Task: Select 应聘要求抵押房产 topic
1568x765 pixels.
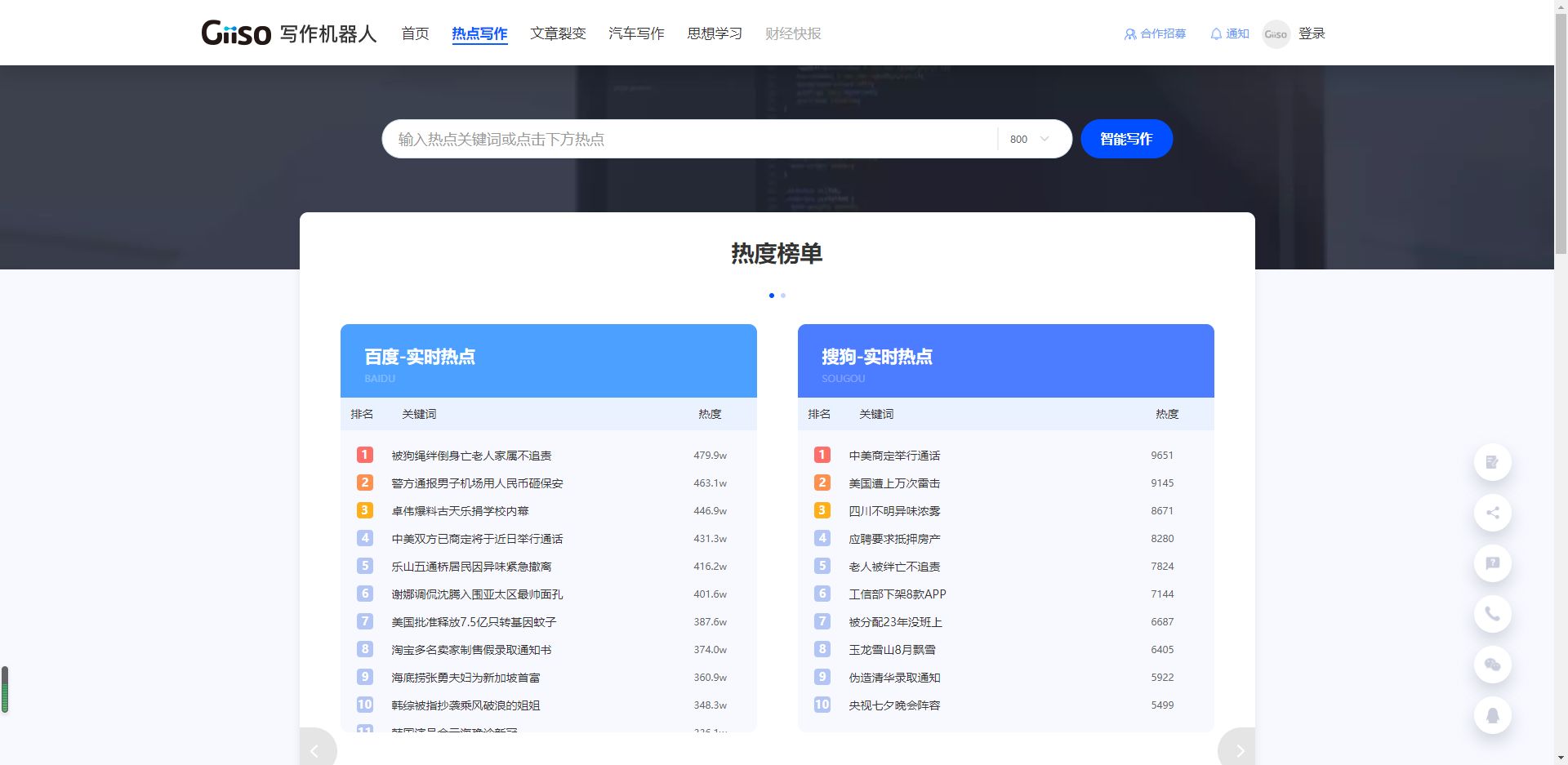Action: click(894, 539)
